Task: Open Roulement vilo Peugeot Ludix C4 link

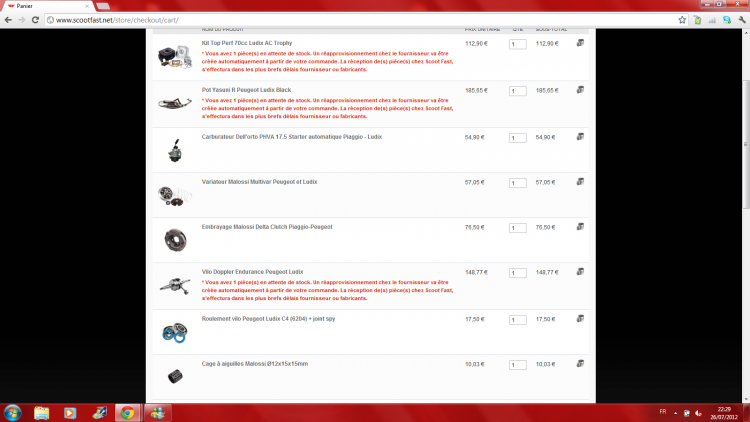Action: 268,319
